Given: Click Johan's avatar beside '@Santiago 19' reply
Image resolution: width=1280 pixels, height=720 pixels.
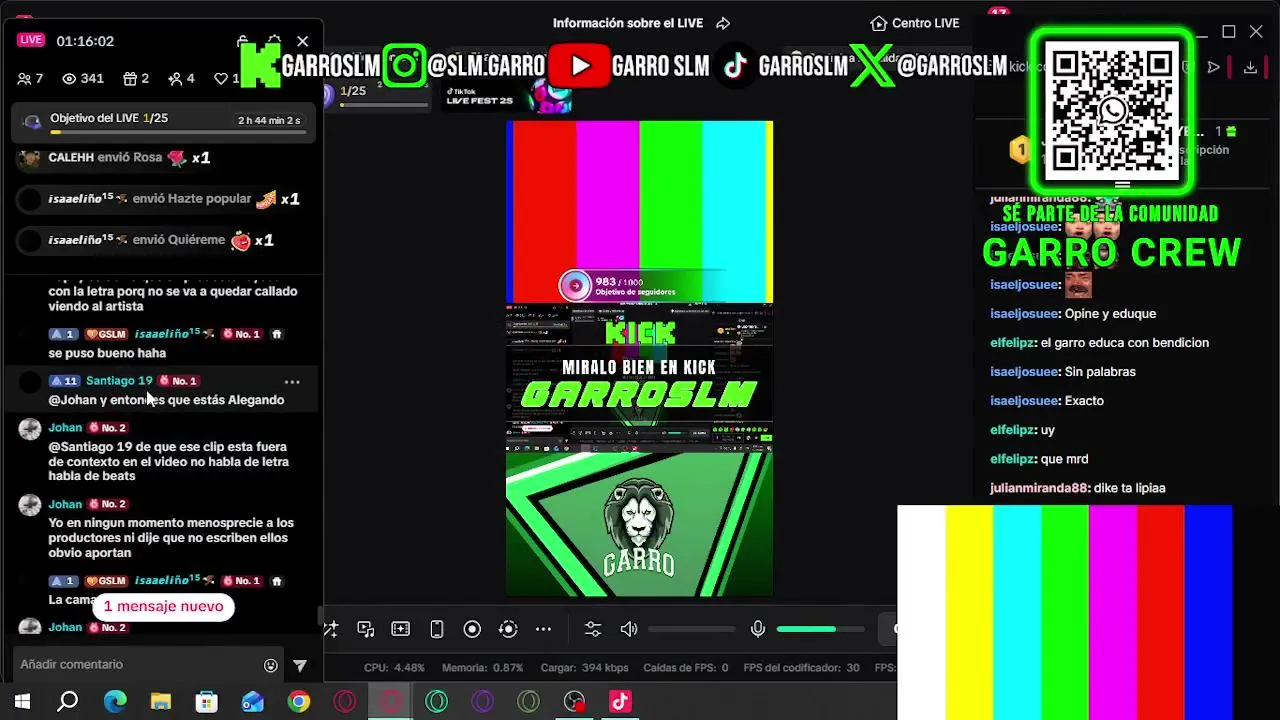Looking at the screenshot, I should (x=30, y=429).
